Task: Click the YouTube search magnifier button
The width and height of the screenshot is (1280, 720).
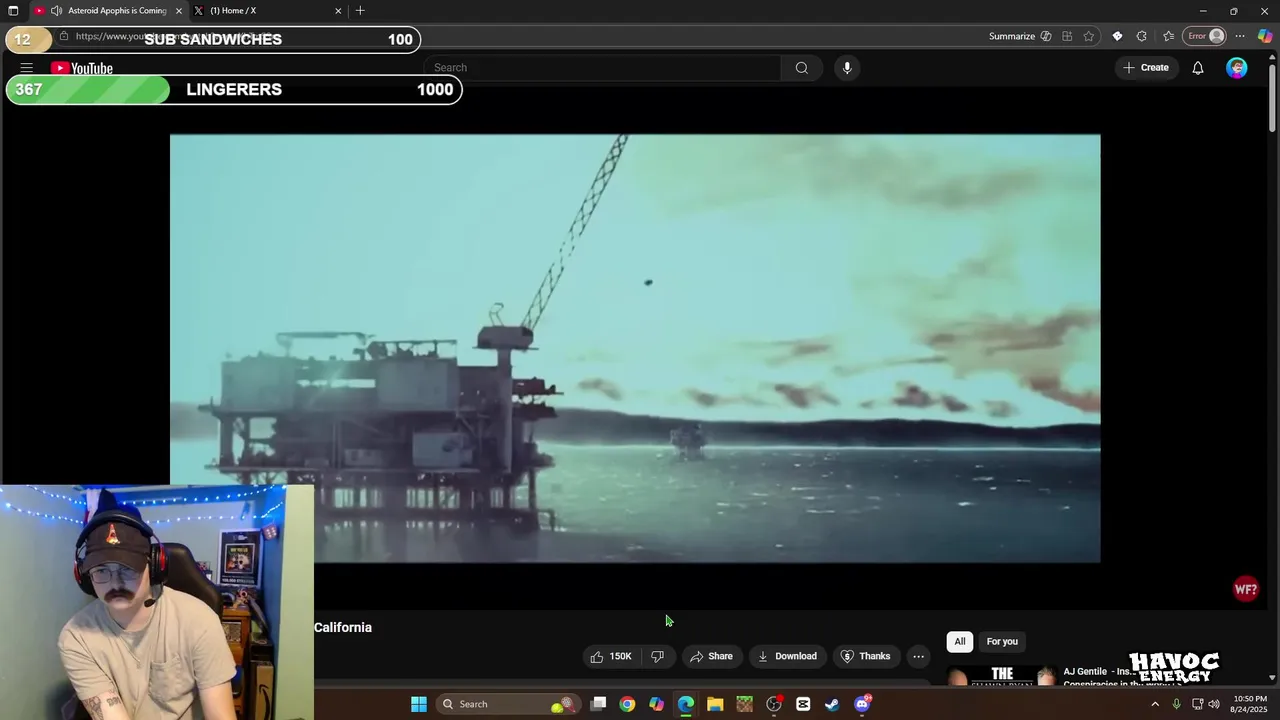Action: coord(801,68)
